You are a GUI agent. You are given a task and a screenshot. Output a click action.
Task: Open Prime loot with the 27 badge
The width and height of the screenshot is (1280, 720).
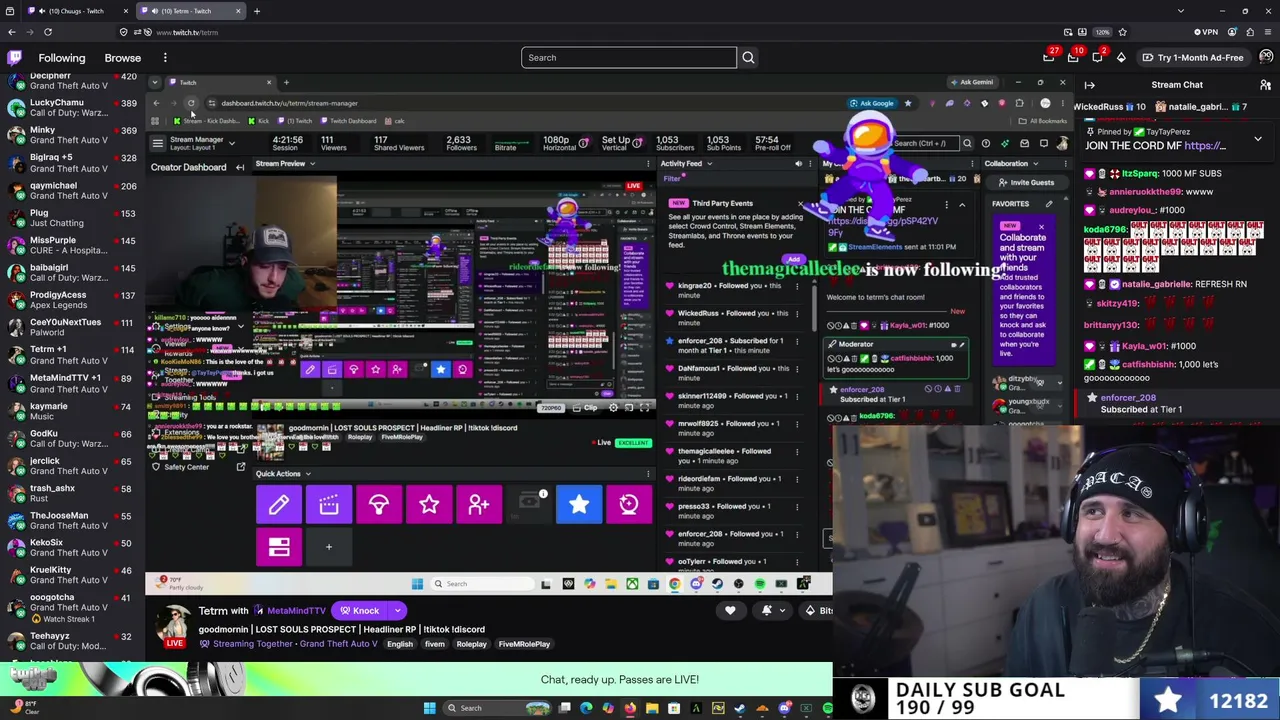pos(1049,57)
